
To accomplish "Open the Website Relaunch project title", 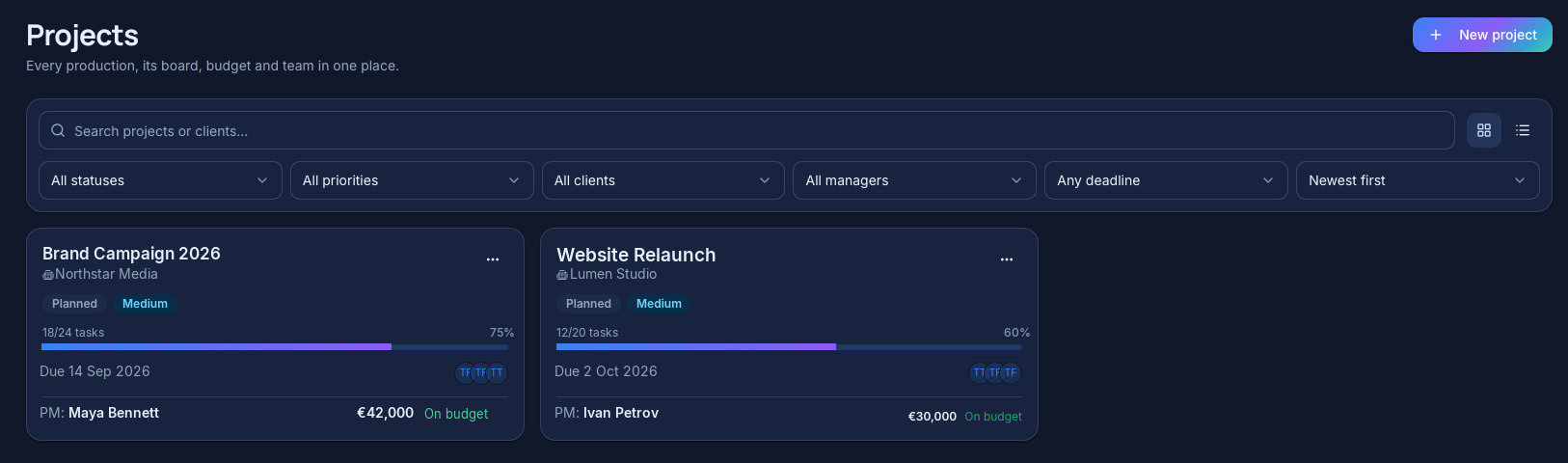I will point(636,255).
